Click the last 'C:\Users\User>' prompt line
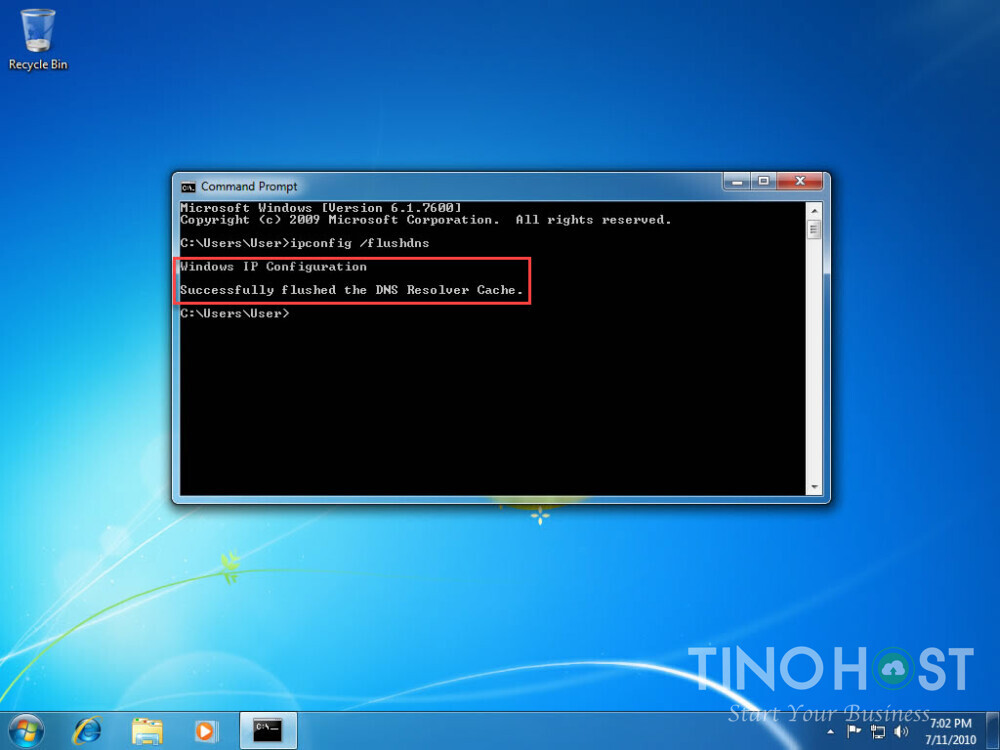Image resolution: width=1000 pixels, height=750 pixels. pyautogui.click(x=235, y=313)
